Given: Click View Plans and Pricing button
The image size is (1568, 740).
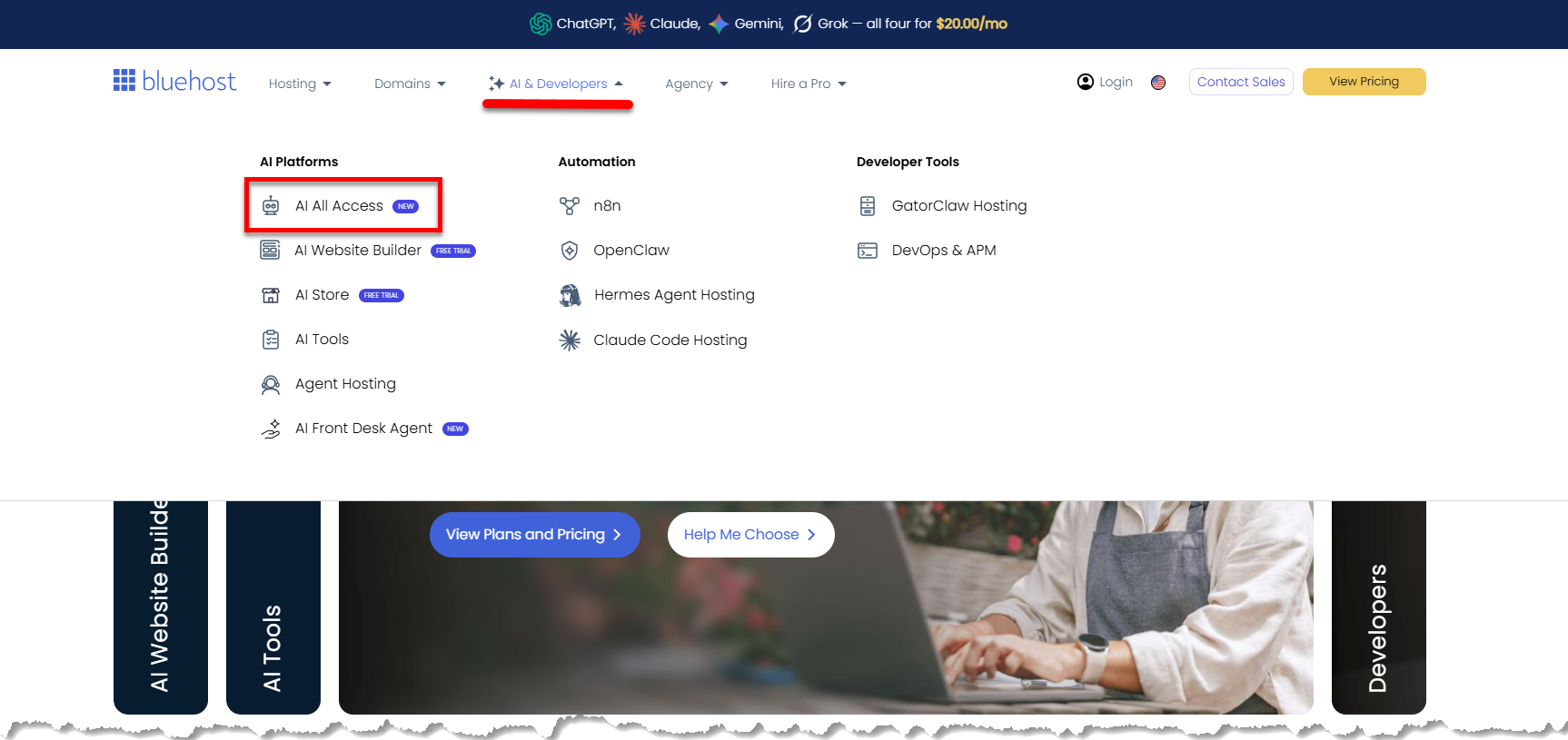Looking at the screenshot, I should (534, 535).
